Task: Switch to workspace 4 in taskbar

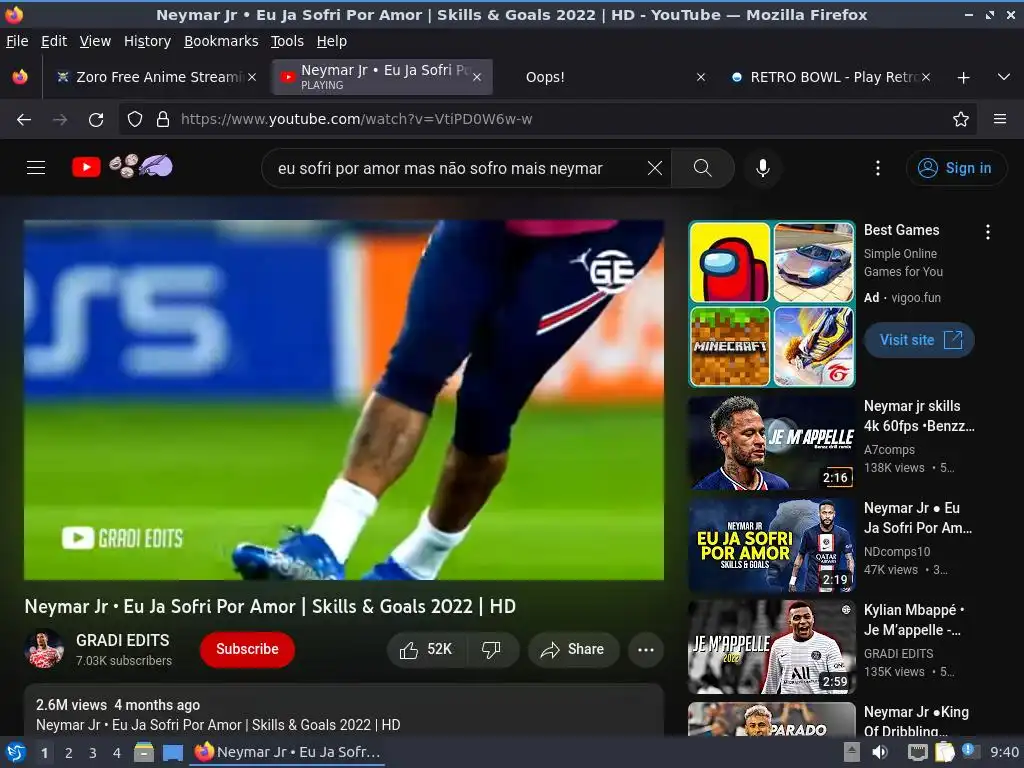Action: (117, 753)
